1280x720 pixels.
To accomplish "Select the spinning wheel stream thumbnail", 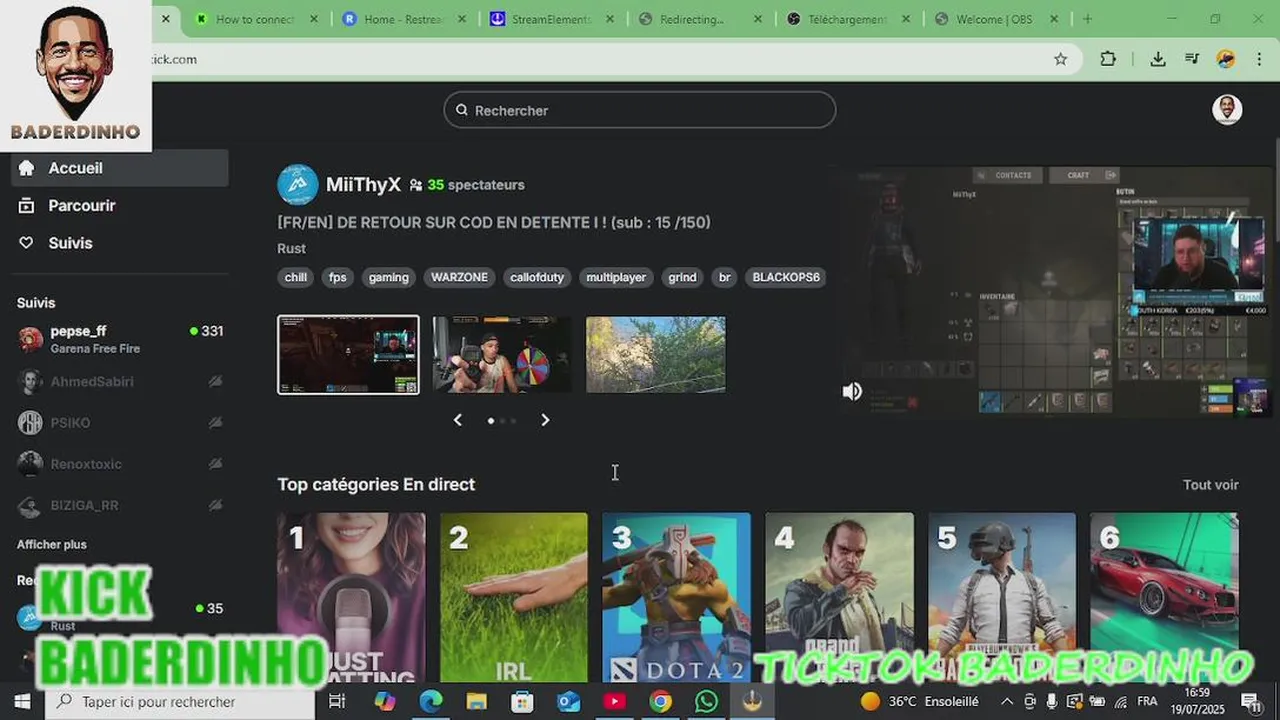I will (502, 355).
